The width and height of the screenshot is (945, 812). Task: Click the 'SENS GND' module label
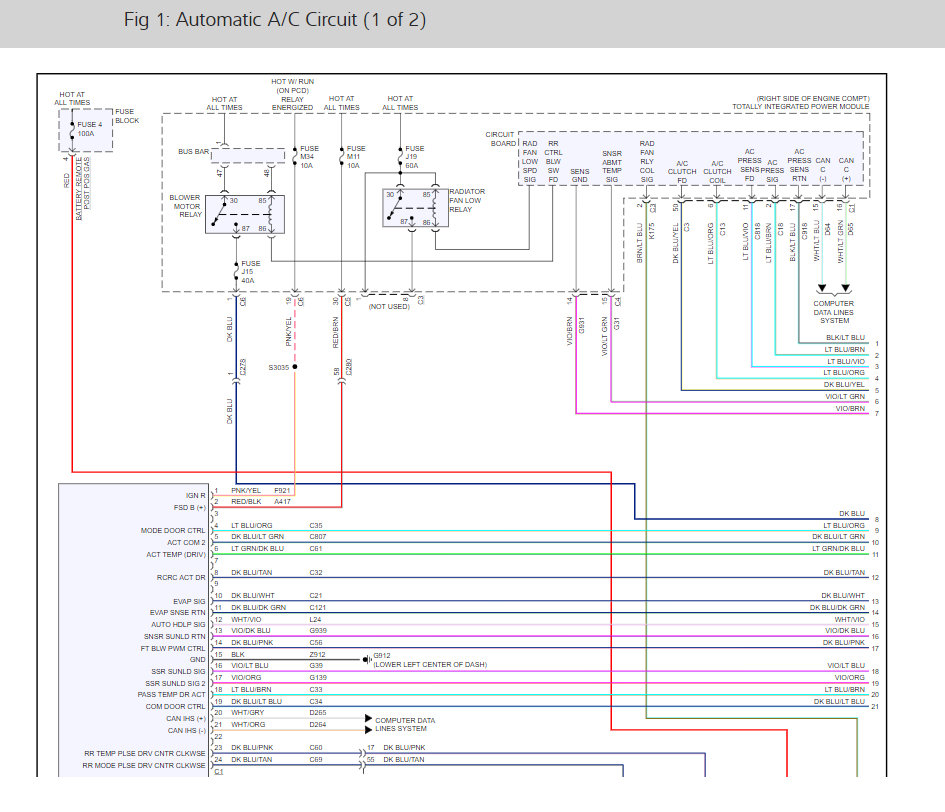pyautogui.click(x=579, y=175)
